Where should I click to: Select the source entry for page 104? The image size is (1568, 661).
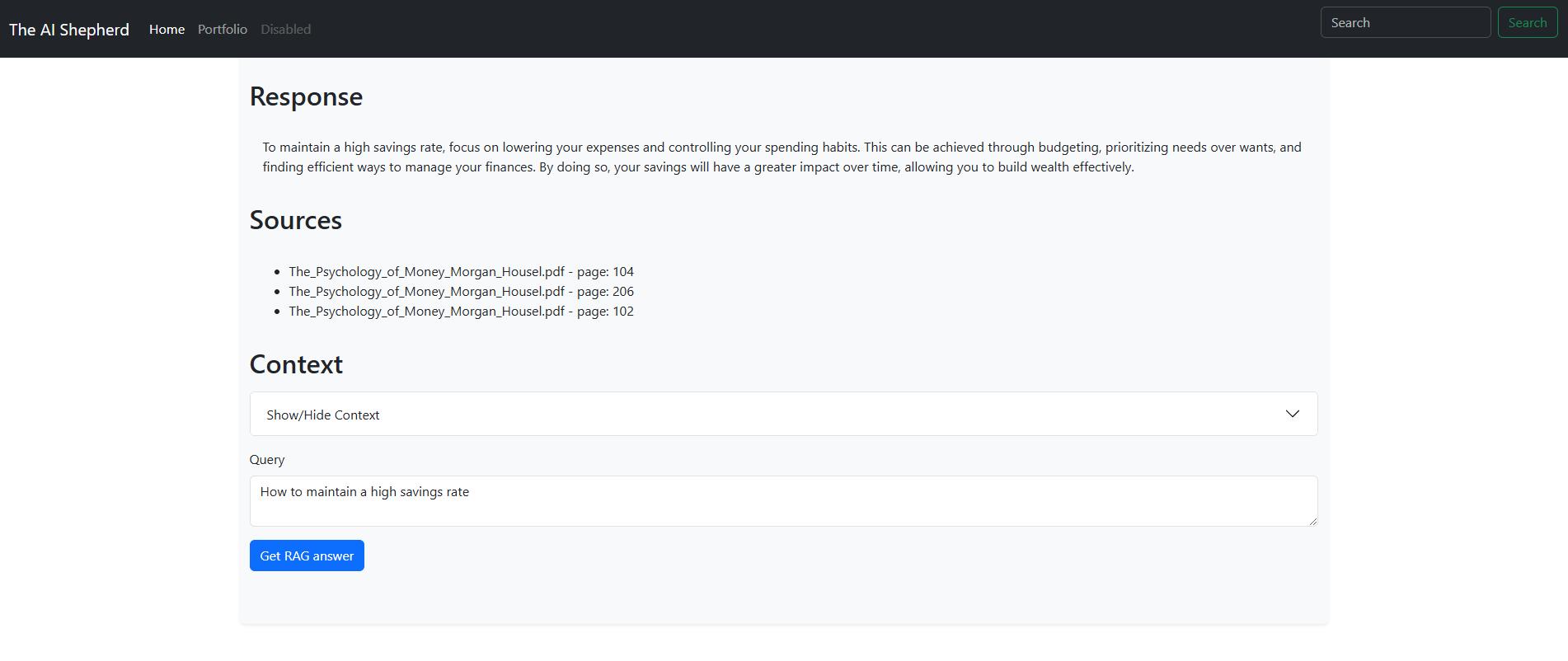pos(461,271)
